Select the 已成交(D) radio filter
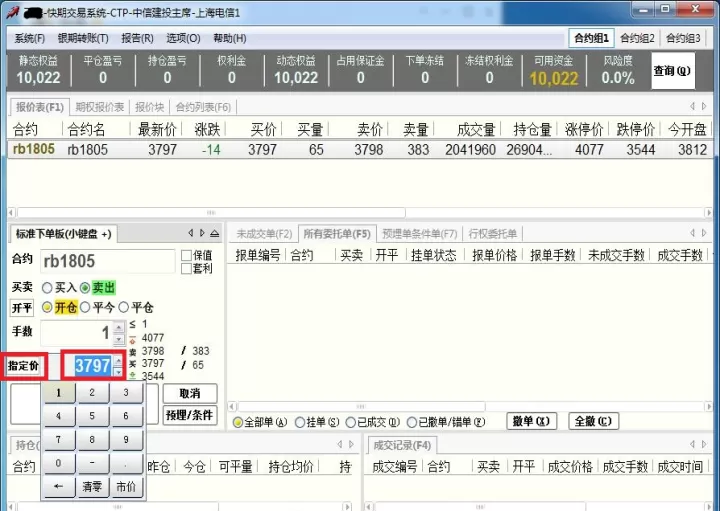The image size is (720, 511). [x=350, y=422]
